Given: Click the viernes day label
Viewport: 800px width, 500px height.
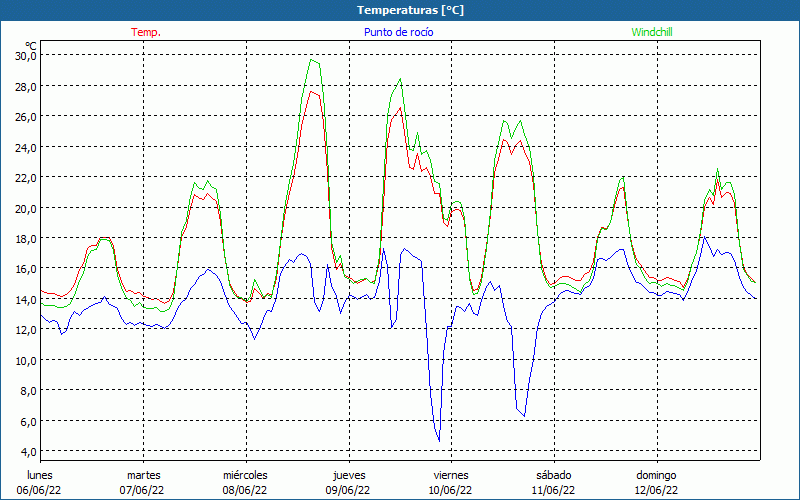Looking at the screenshot, I should click(451, 475).
